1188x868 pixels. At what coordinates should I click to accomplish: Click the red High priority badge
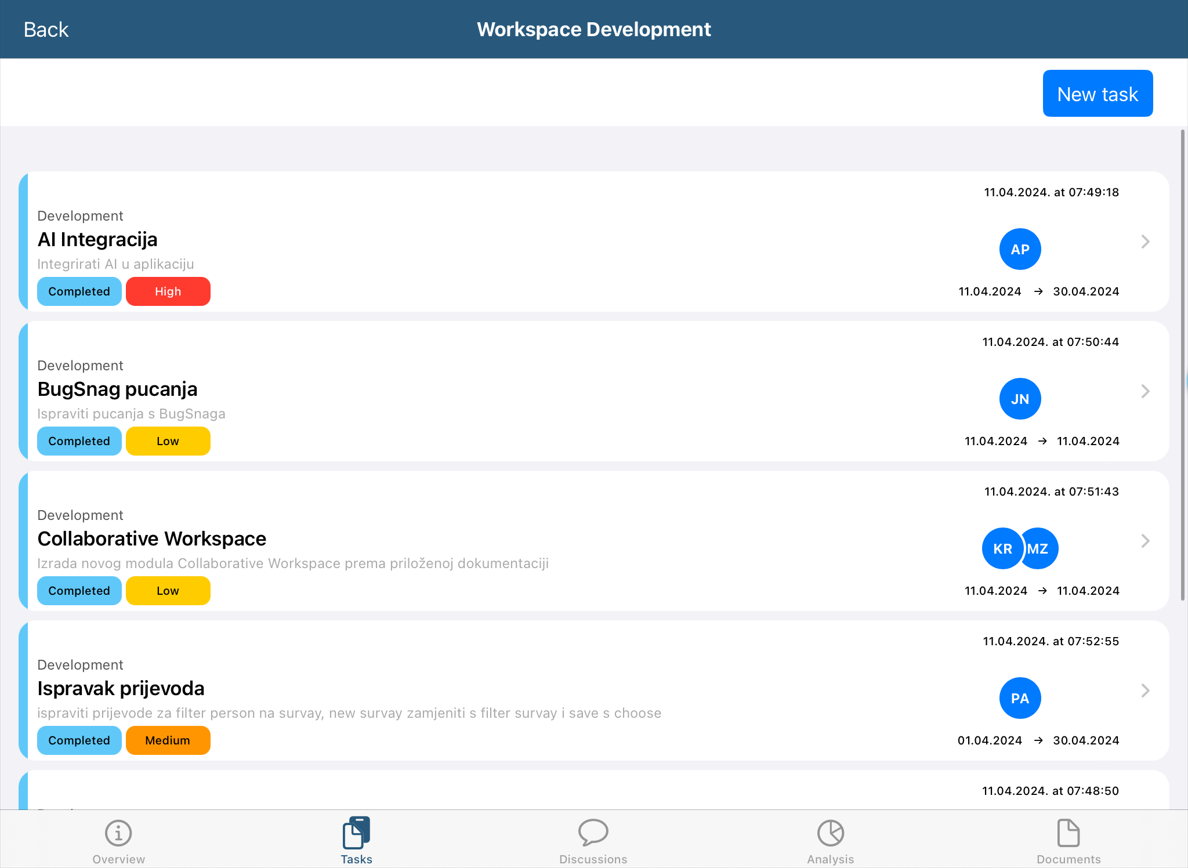tap(168, 292)
